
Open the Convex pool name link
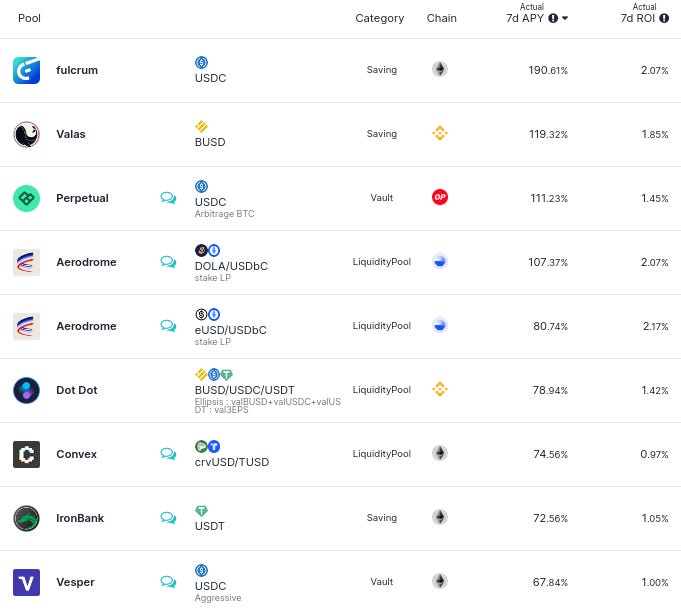[x=76, y=454]
